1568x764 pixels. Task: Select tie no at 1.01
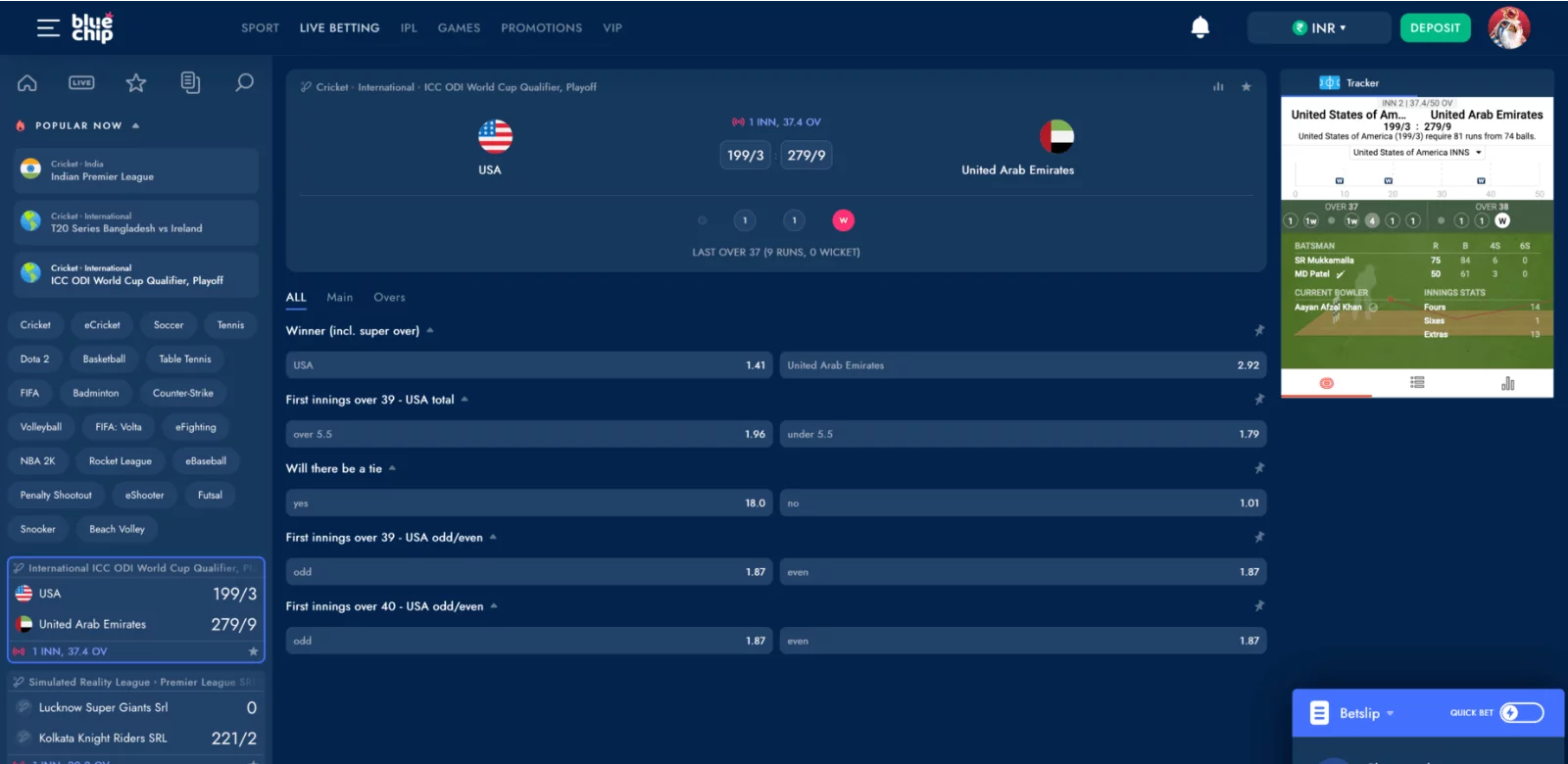[x=1023, y=503]
